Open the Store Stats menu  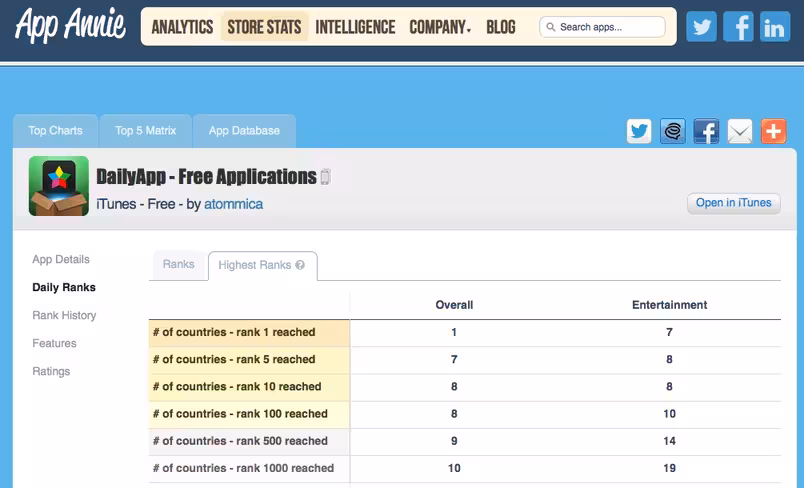[x=265, y=27]
